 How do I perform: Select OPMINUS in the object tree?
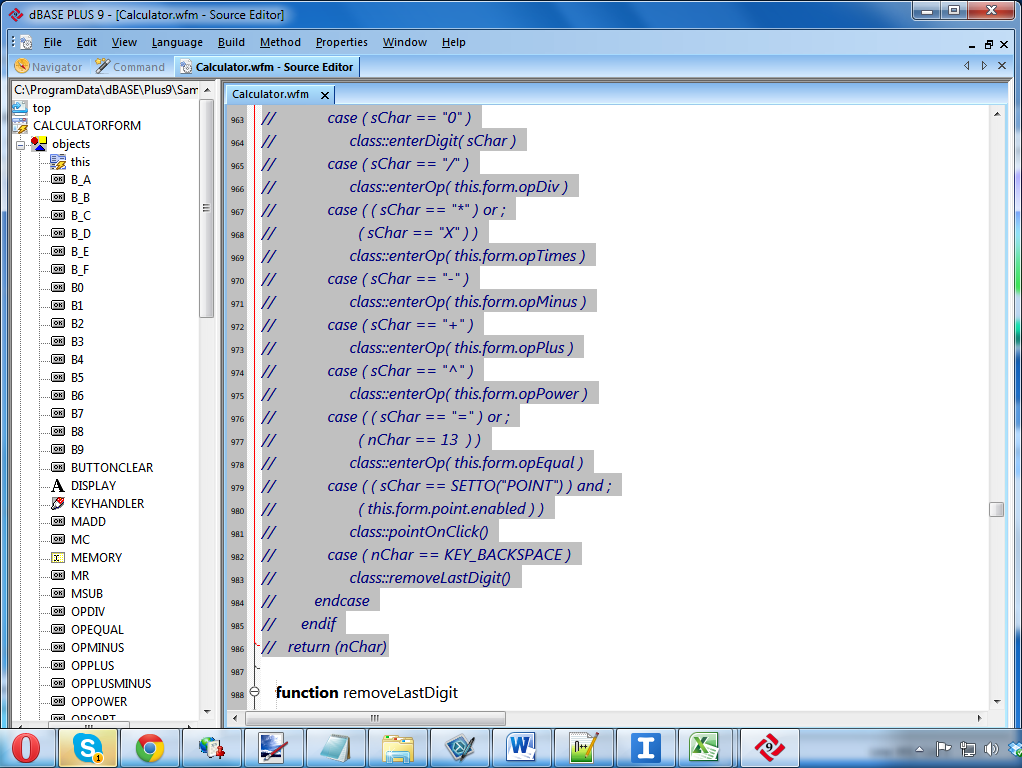pyautogui.click(x=98, y=647)
